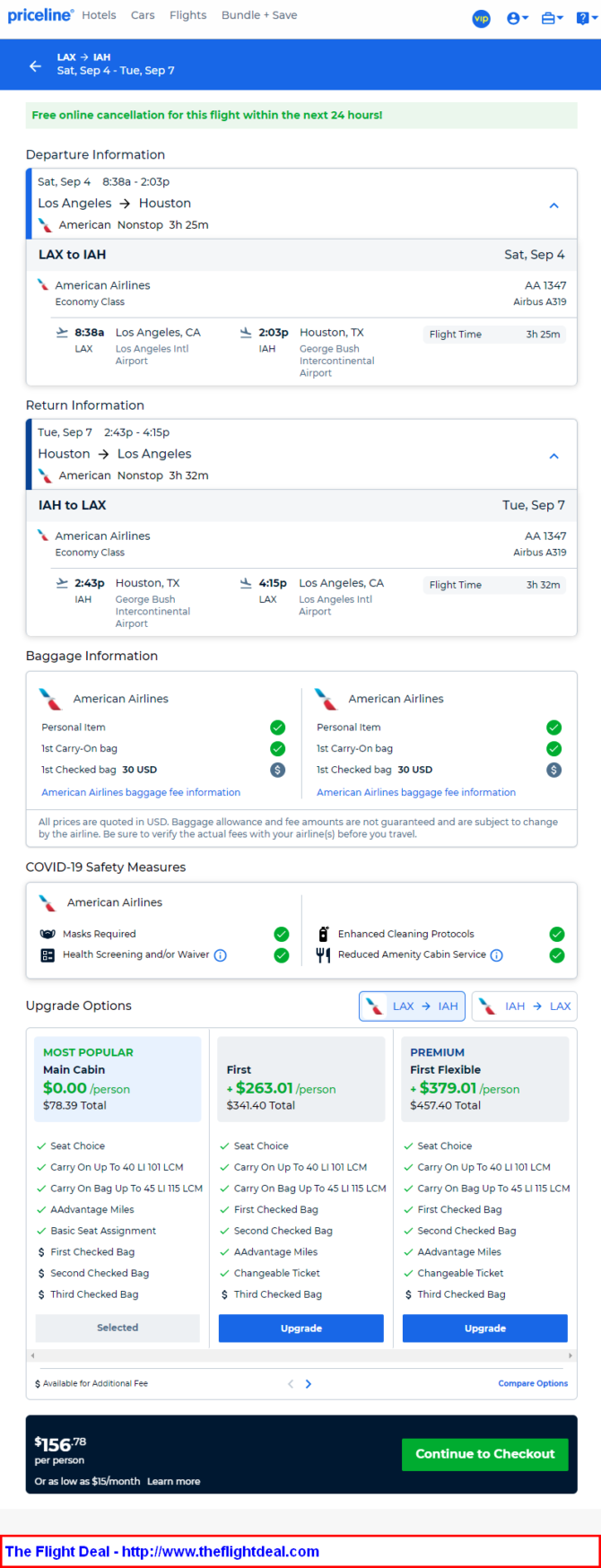Screen dimensions: 601x1568
Task: Click the Priceline logo
Action: tap(40, 15)
